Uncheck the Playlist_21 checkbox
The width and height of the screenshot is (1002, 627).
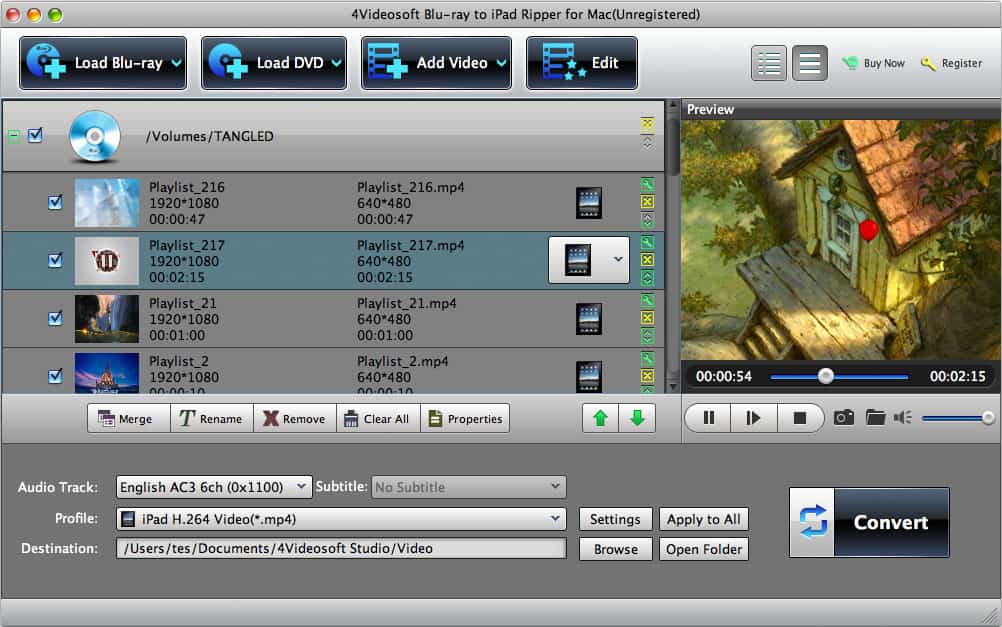[55, 318]
